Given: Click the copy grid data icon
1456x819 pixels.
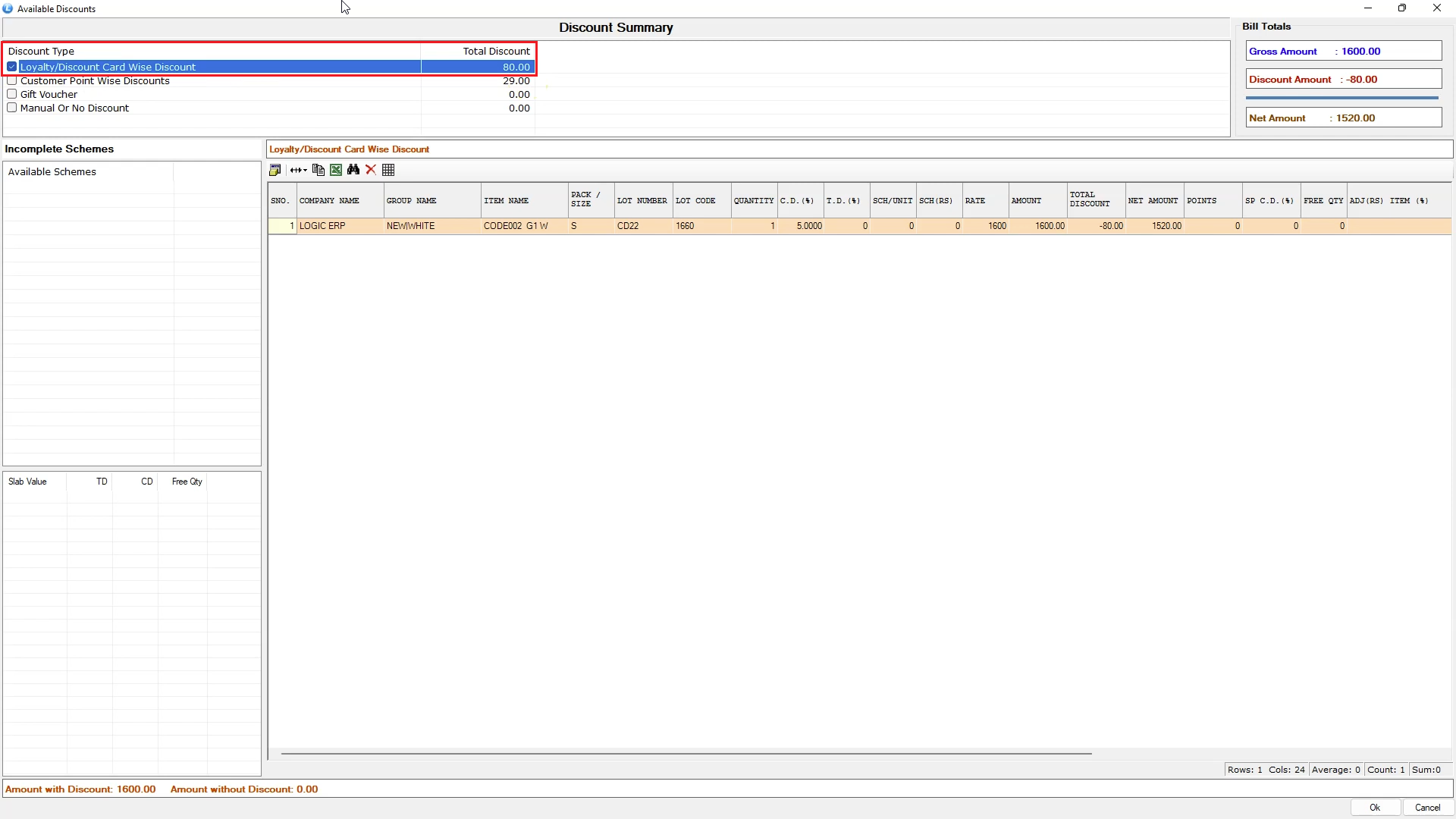Looking at the screenshot, I should (x=318, y=170).
